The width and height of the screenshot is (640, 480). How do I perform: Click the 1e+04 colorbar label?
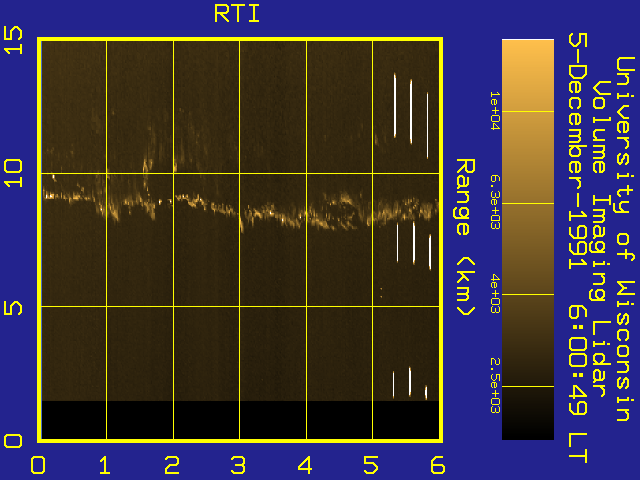tap(495, 111)
